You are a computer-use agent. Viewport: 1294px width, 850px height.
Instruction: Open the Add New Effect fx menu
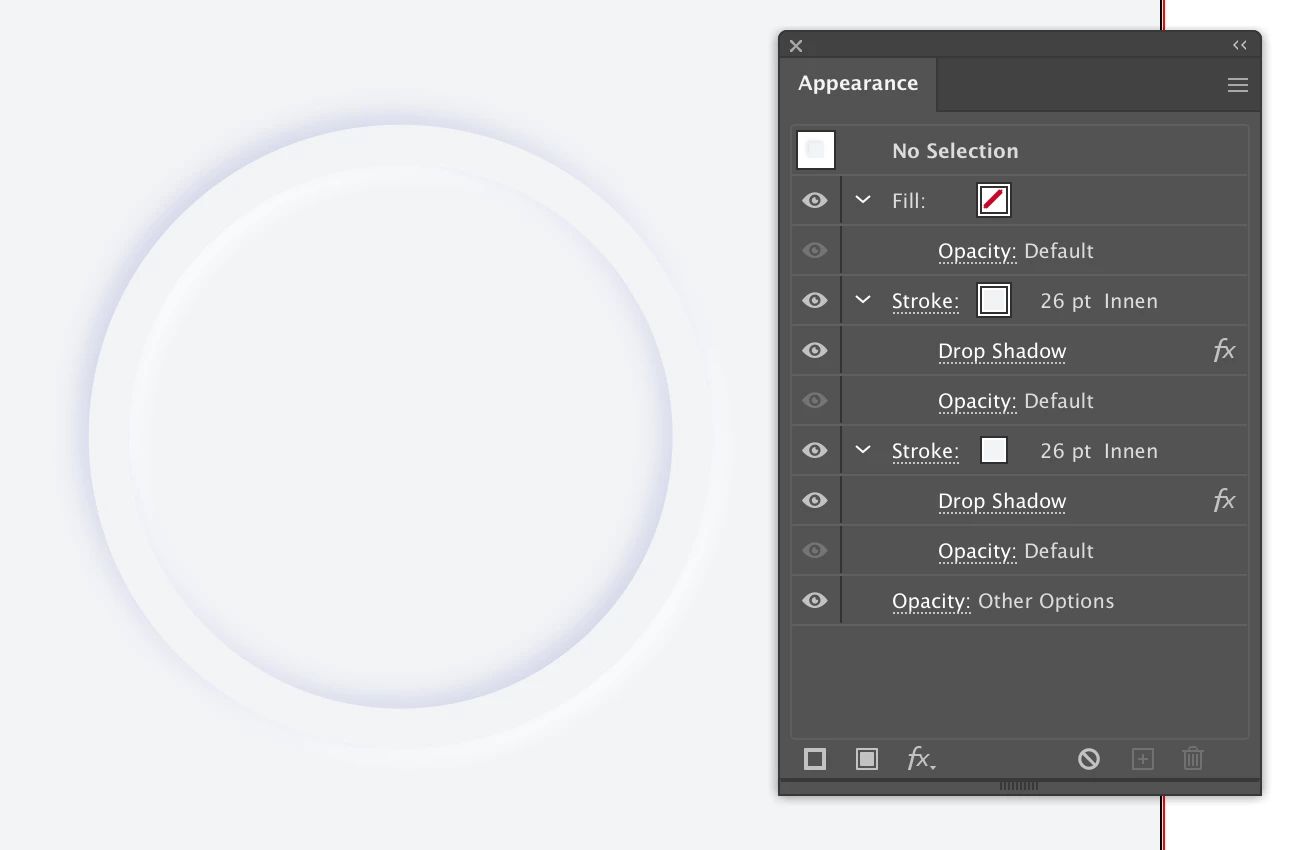[x=921, y=759]
